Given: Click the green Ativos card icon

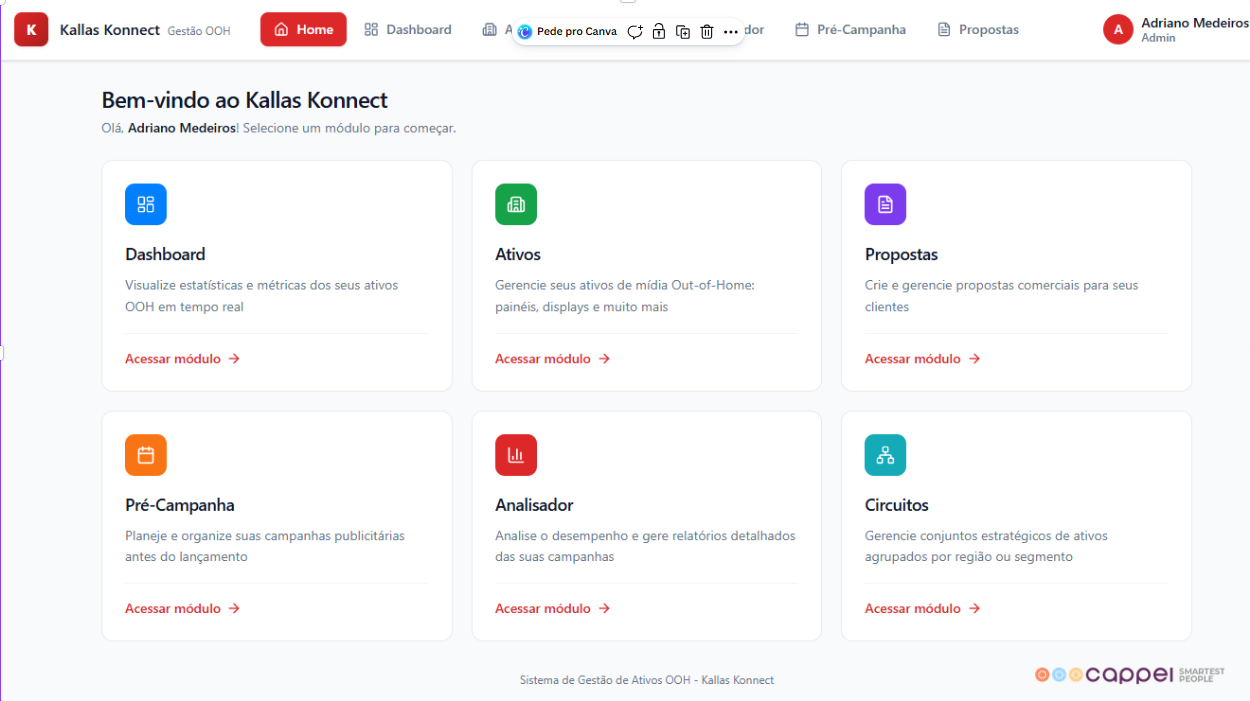Looking at the screenshot, I should click(516, 204).
